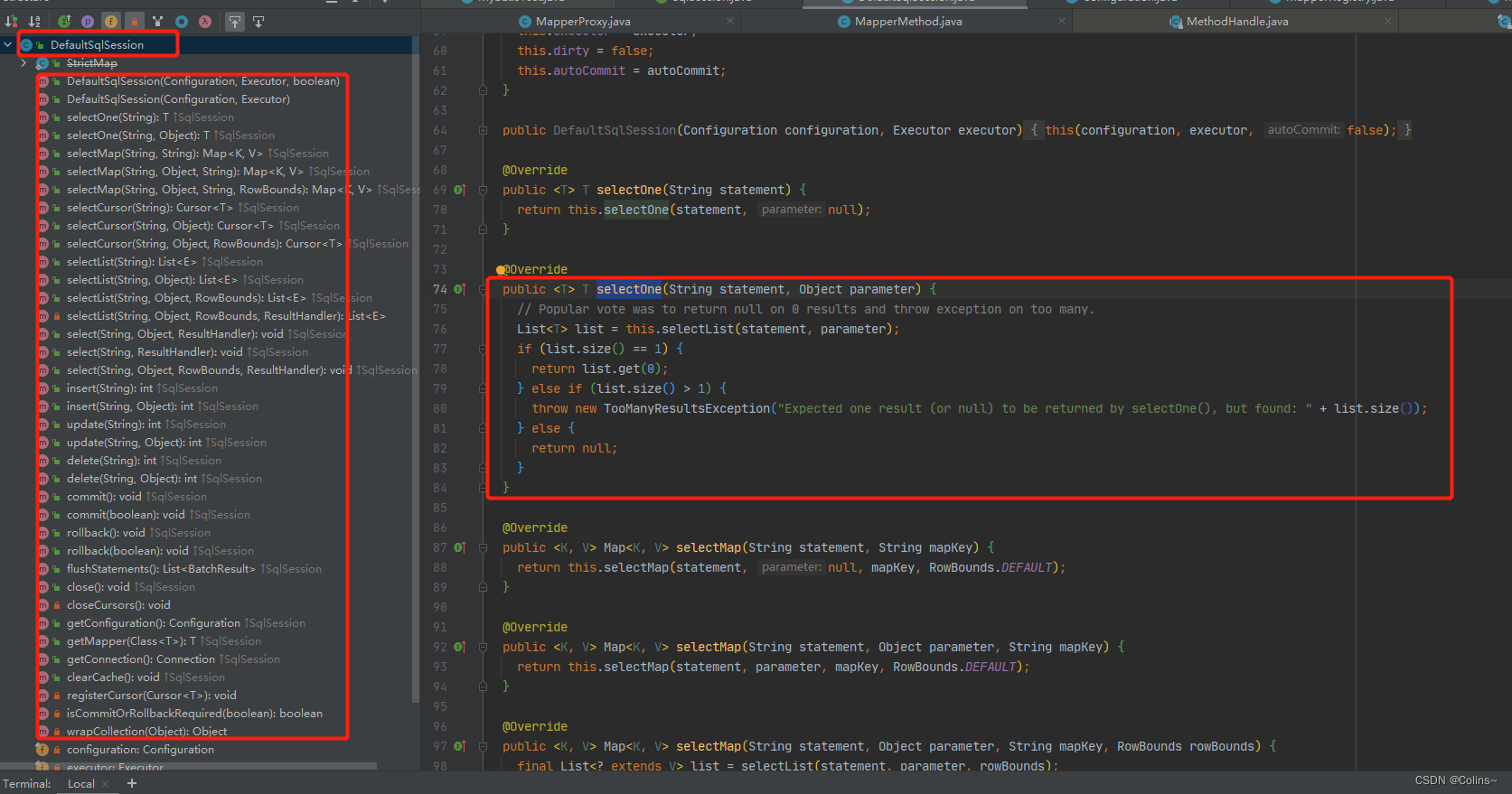
Task: Collapse selectMap fold at line 97
Action: [x=483, y=746]
